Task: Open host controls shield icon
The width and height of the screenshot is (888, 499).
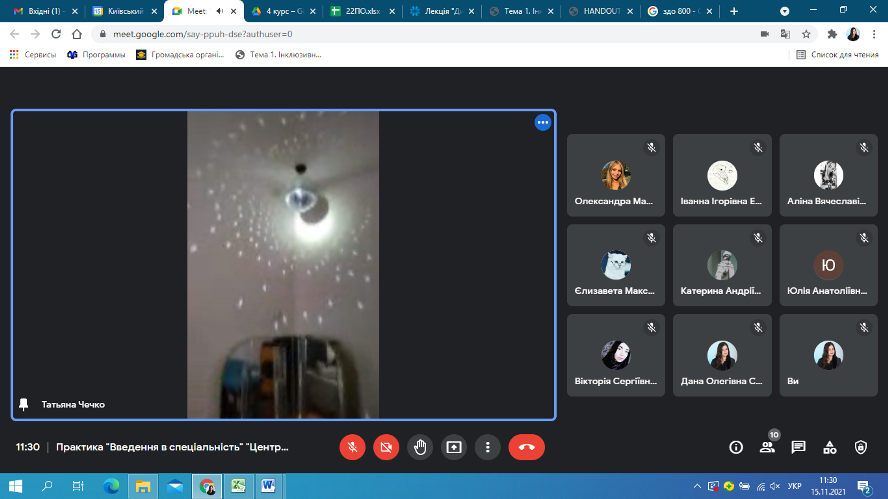Action: (x=861, y=447)
